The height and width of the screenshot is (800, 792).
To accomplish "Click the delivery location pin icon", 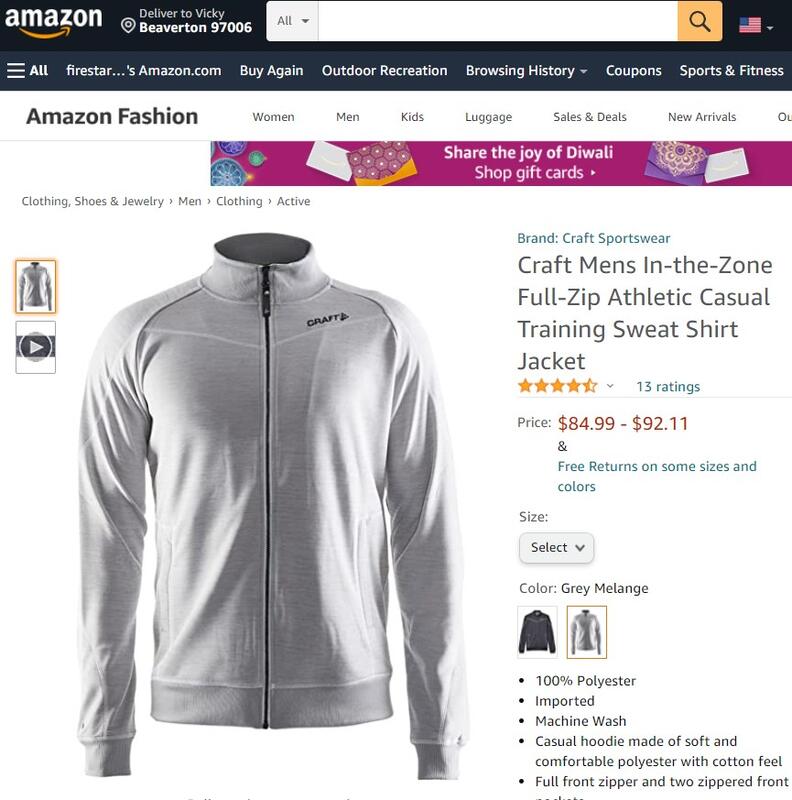I will click(x=128, y=25).
